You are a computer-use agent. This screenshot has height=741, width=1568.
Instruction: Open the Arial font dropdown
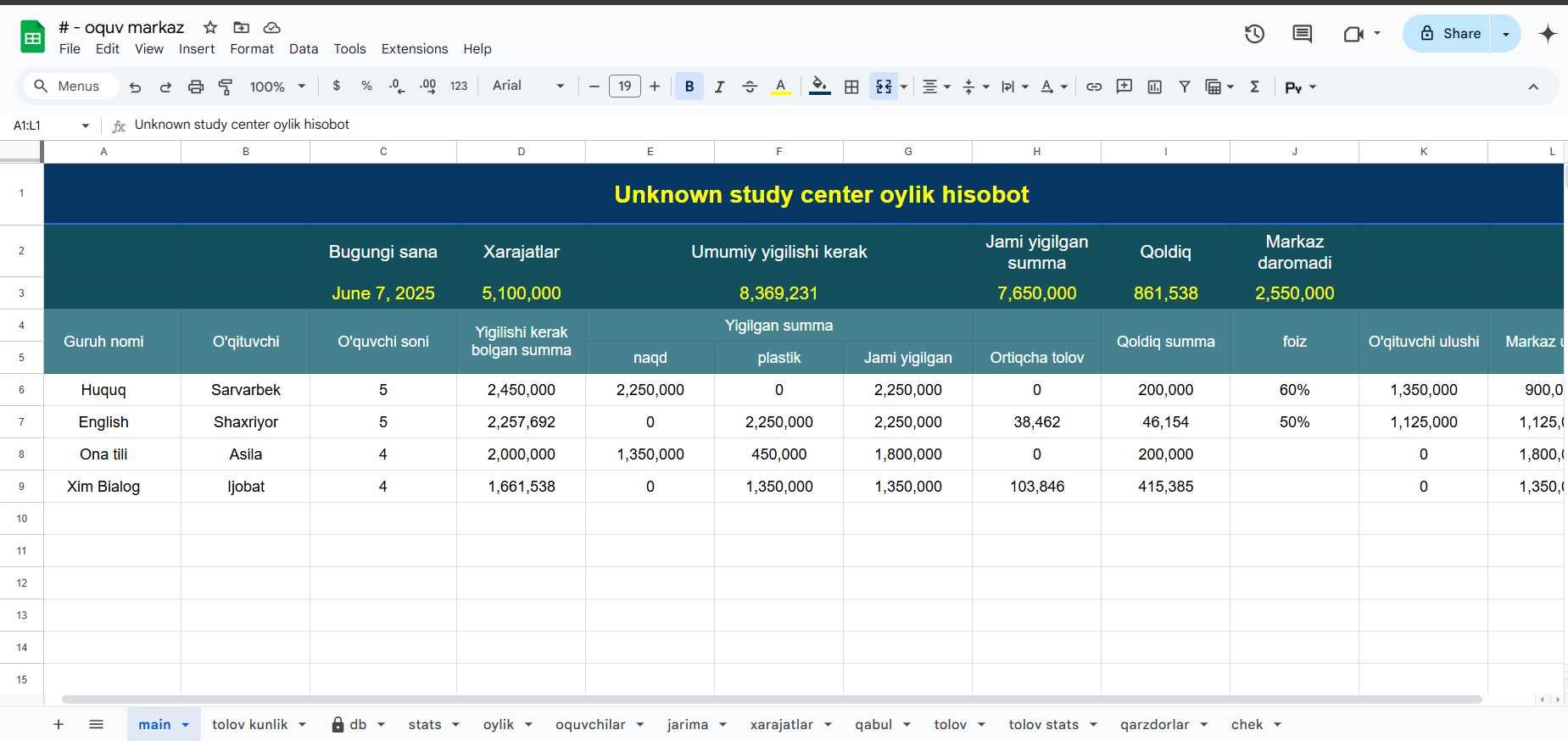[527, 86]
